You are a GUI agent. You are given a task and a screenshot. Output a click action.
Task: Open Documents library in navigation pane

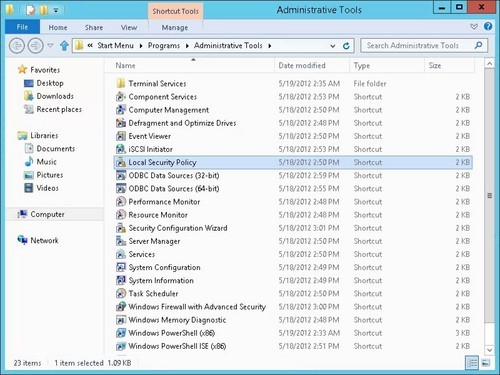pos(49,148)
